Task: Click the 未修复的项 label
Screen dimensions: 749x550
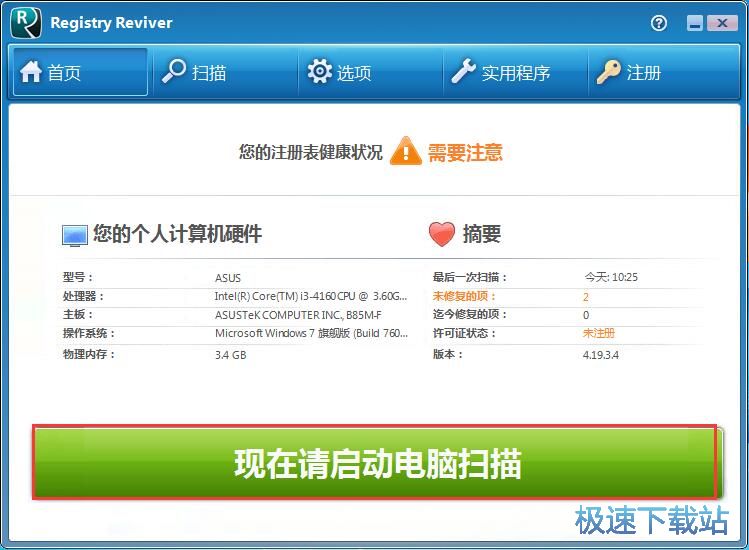Action: [x=464, y=296]
